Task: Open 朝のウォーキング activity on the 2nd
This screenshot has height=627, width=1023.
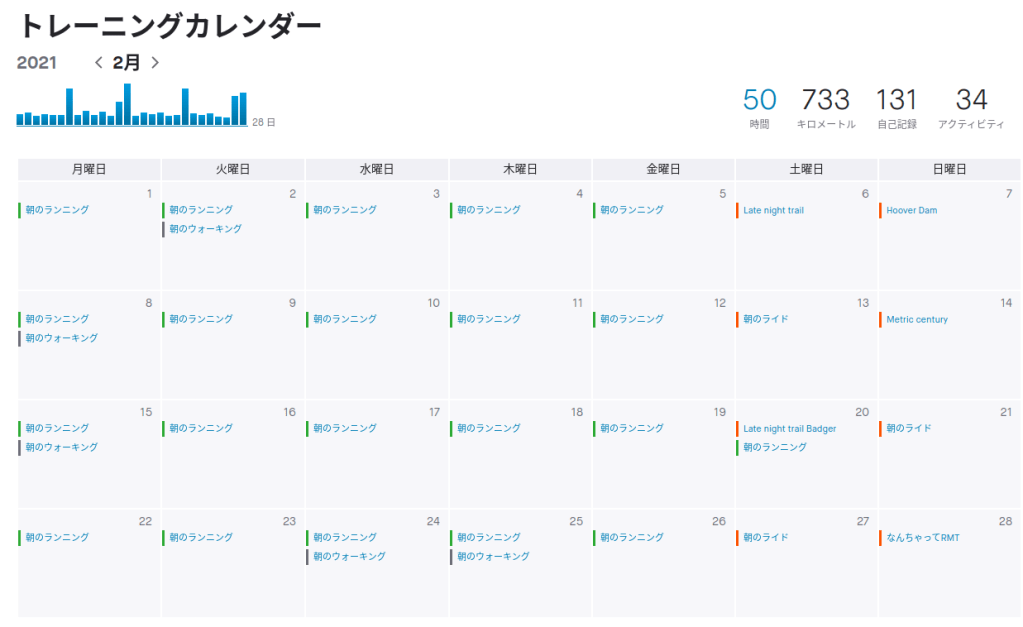Action: [x=205, y=229]
